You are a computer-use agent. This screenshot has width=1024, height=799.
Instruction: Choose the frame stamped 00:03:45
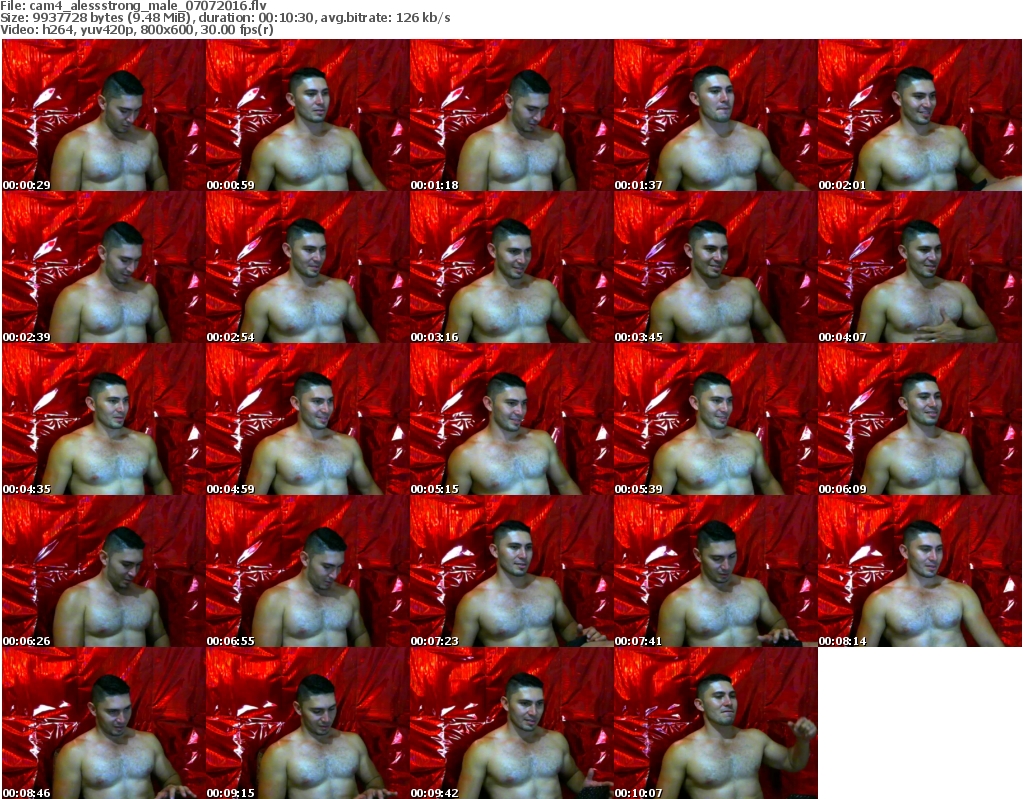716,267
